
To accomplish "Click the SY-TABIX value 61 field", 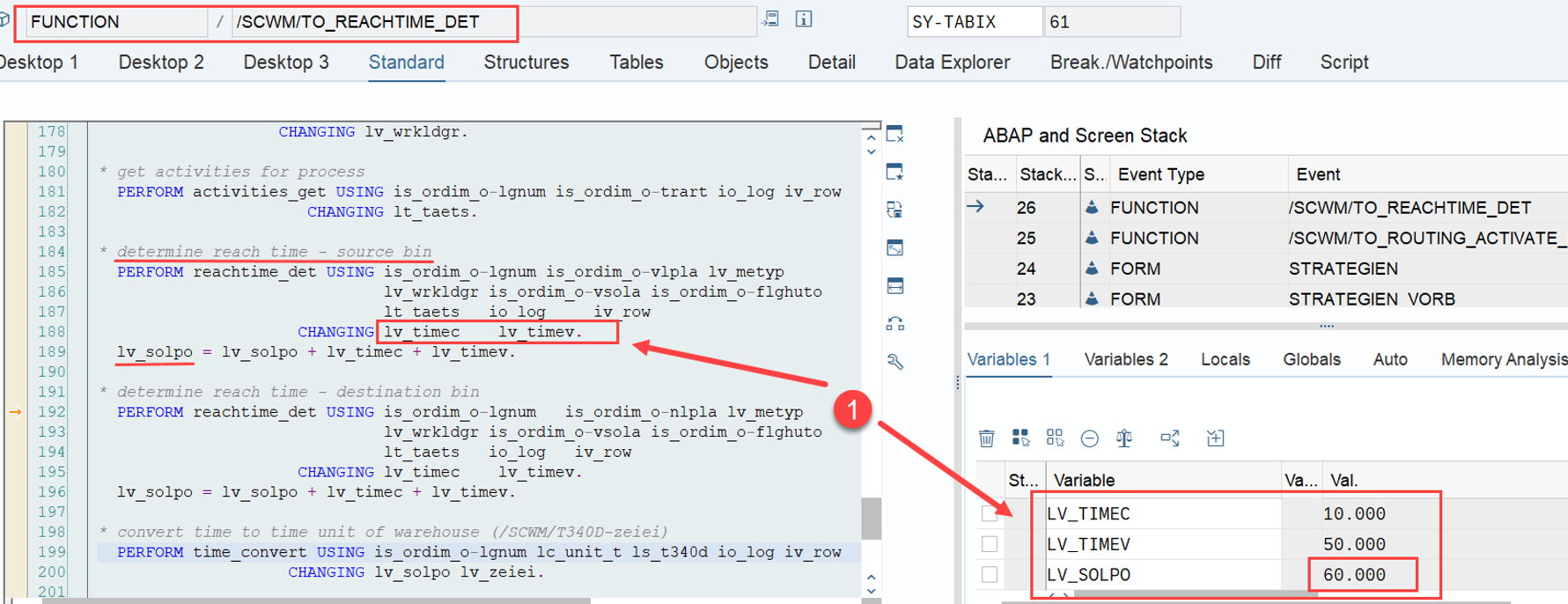I will [1112, 22].
